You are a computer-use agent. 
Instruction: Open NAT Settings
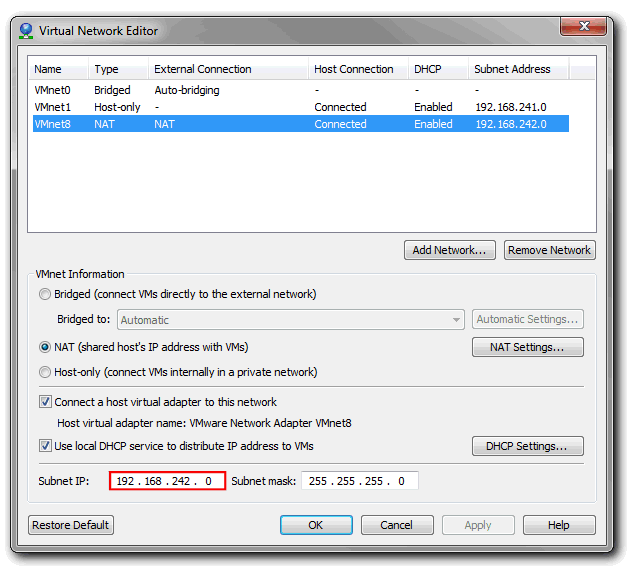[527, 347]
